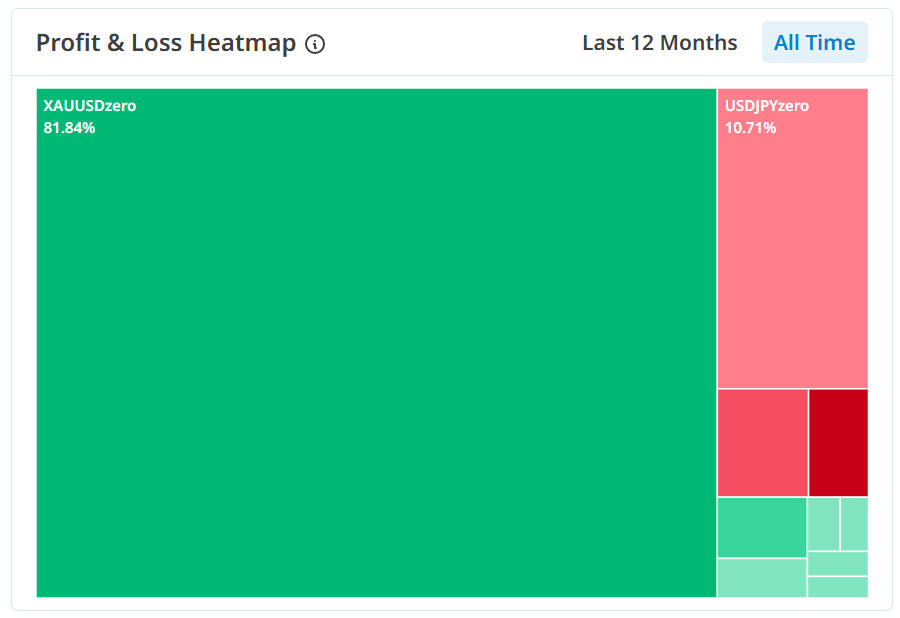Viewport: 900px width, 618px height.
Task: Click the dark red heatmap tile
Action: [838, 442]
